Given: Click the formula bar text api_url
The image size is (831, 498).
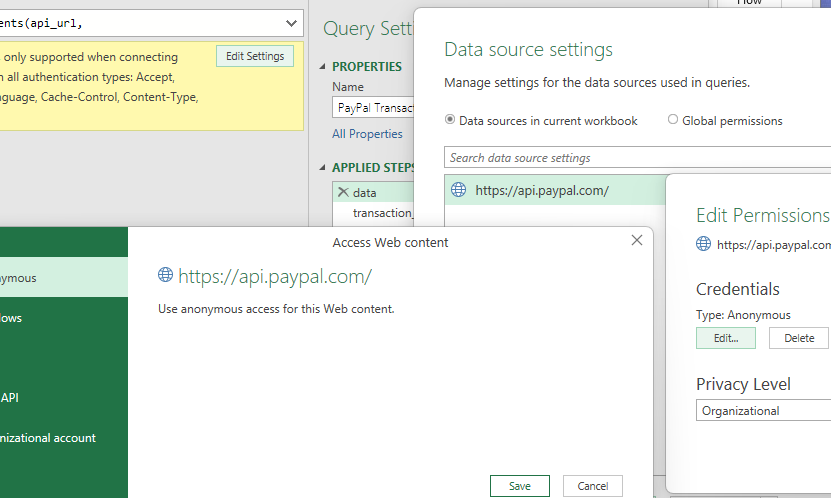Looking at the screenshot, I should [55, 23].
